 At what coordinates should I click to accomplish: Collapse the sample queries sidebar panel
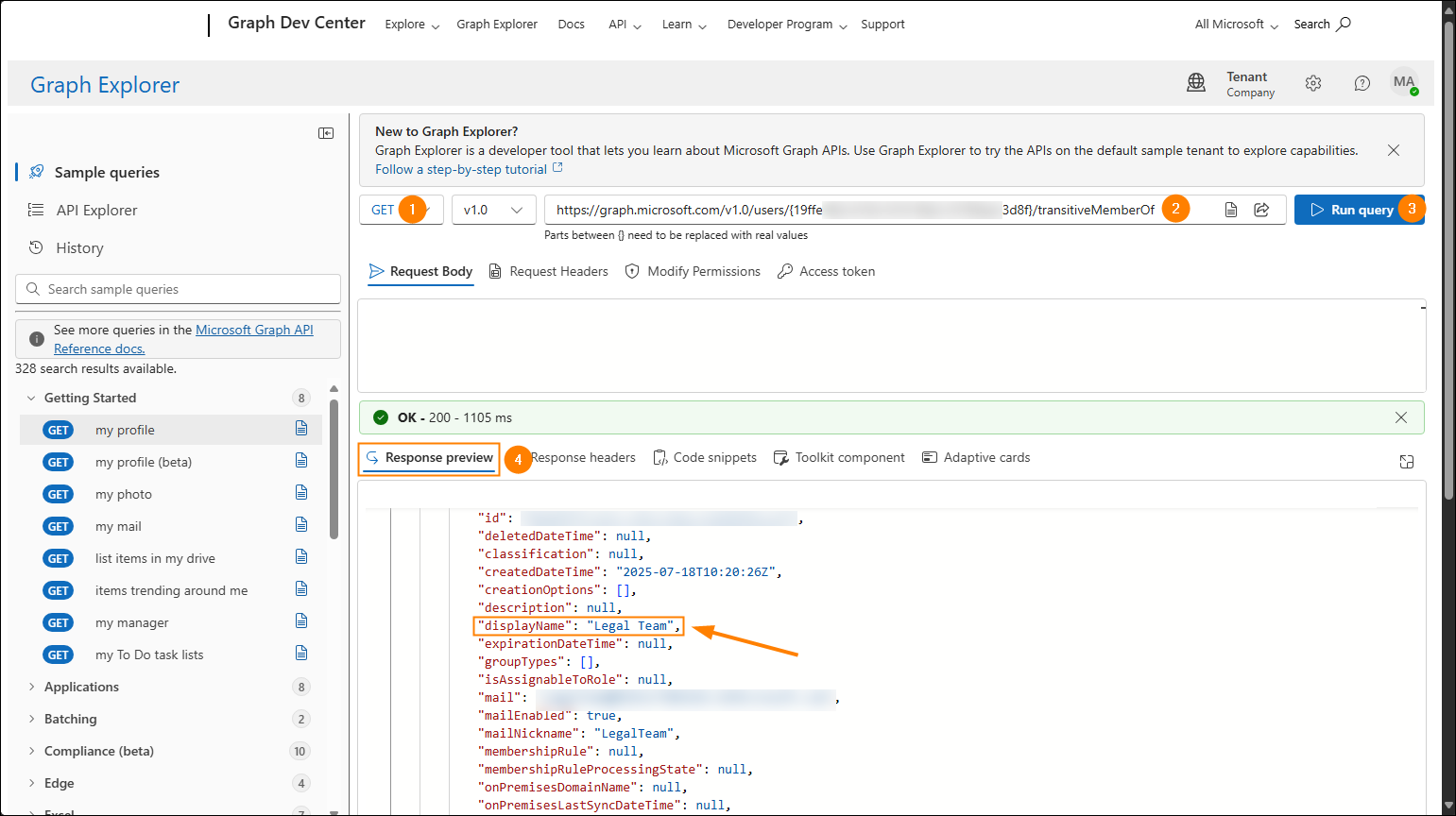click(326, 133)
